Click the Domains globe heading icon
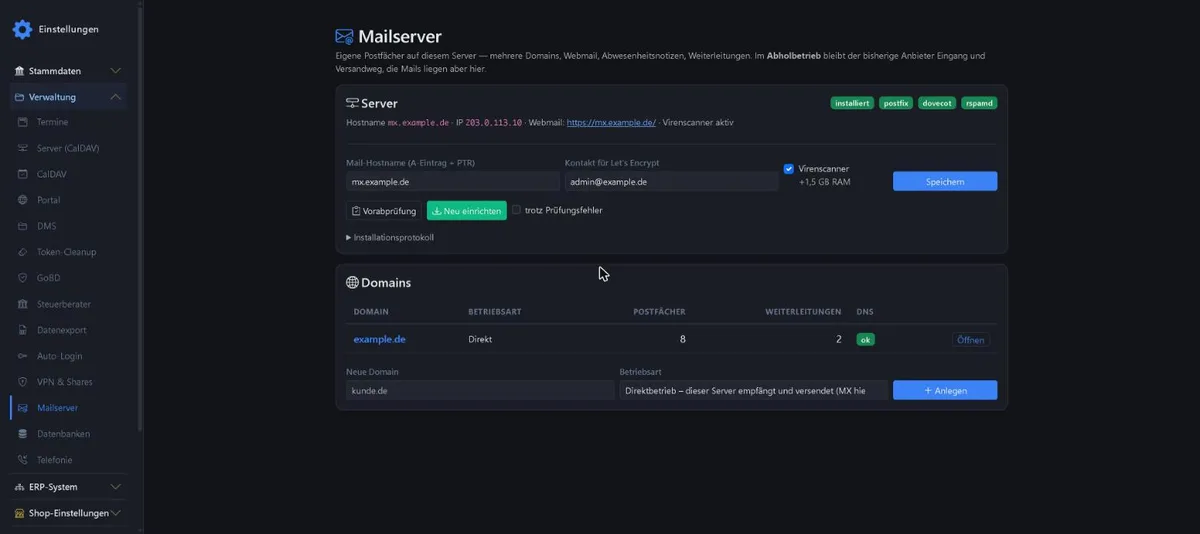 coord(352,283)
